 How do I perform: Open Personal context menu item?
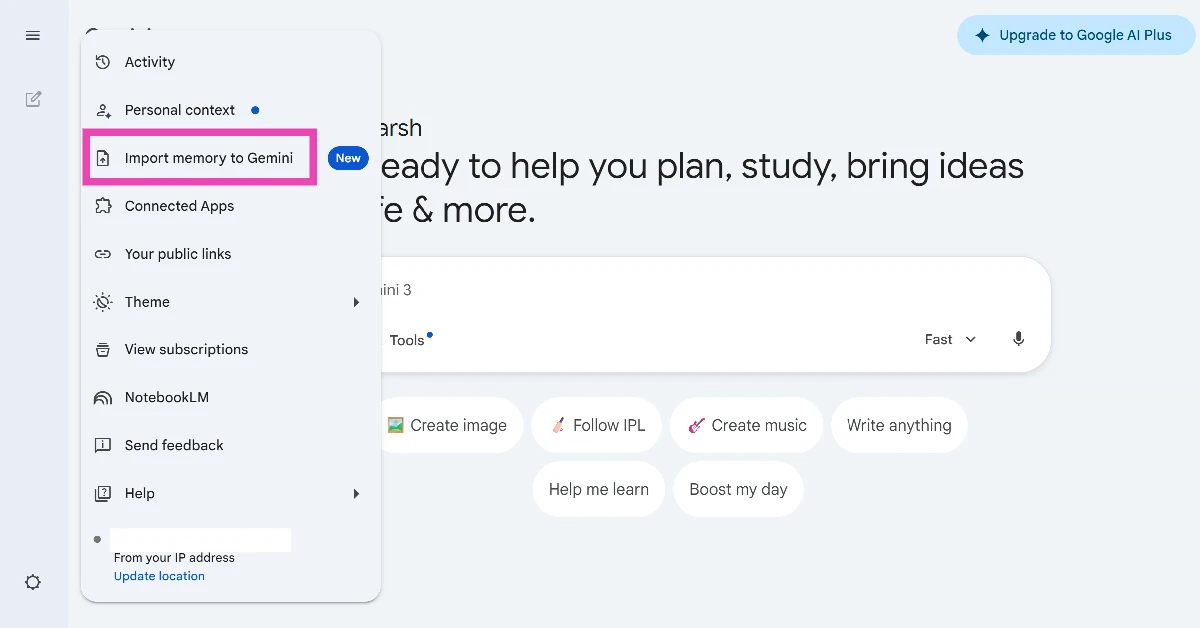tap(180, 110)
